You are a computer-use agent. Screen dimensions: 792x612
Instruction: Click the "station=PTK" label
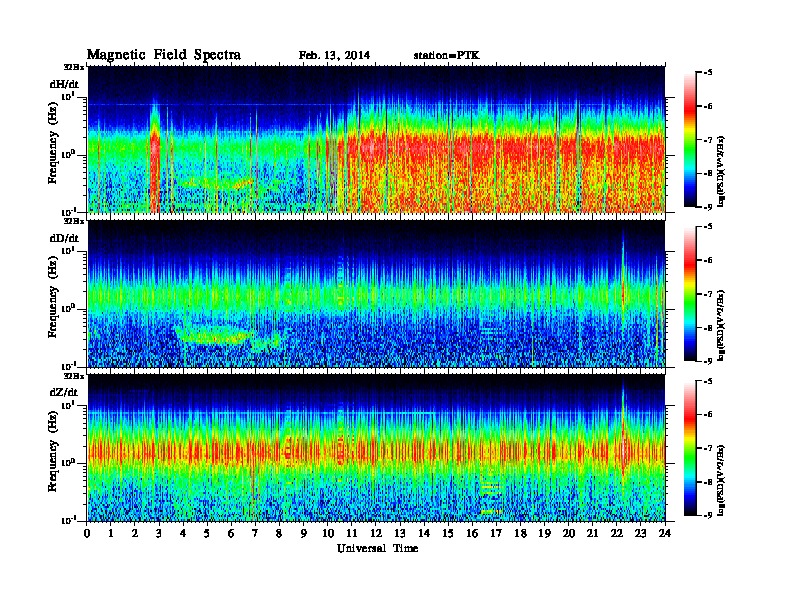click(446, 55)
